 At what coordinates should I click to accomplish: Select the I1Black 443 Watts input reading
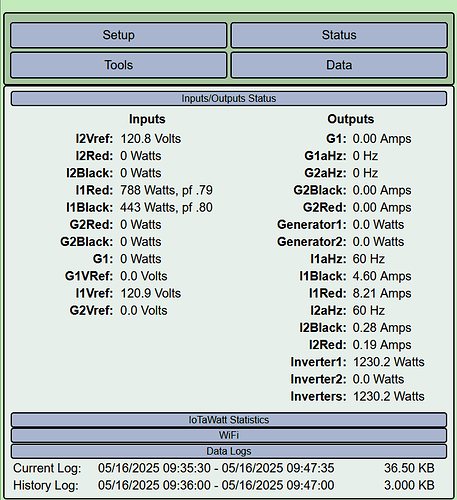click(x=166, y=208)
